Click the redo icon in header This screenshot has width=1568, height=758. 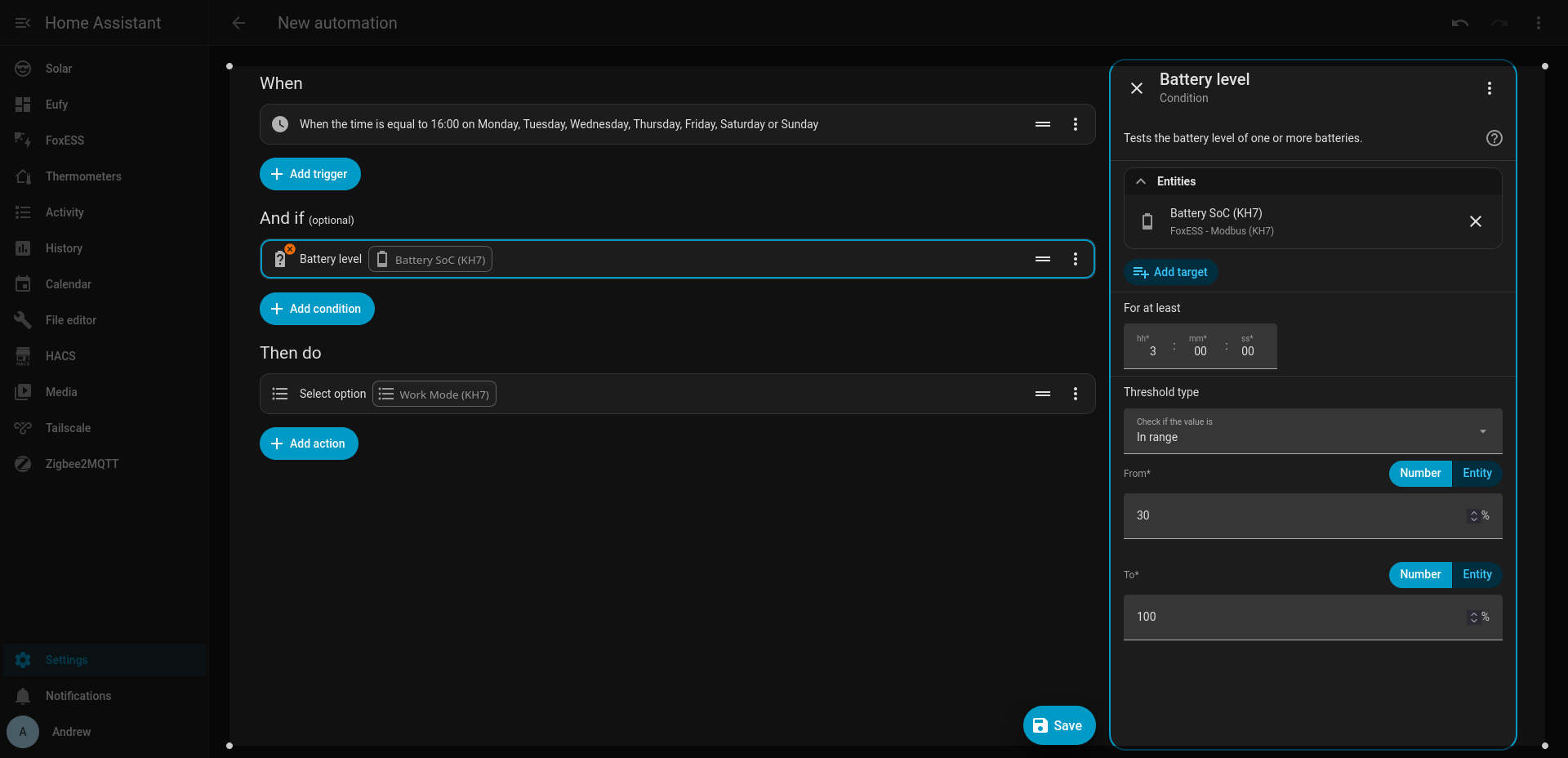point(1499,23)
